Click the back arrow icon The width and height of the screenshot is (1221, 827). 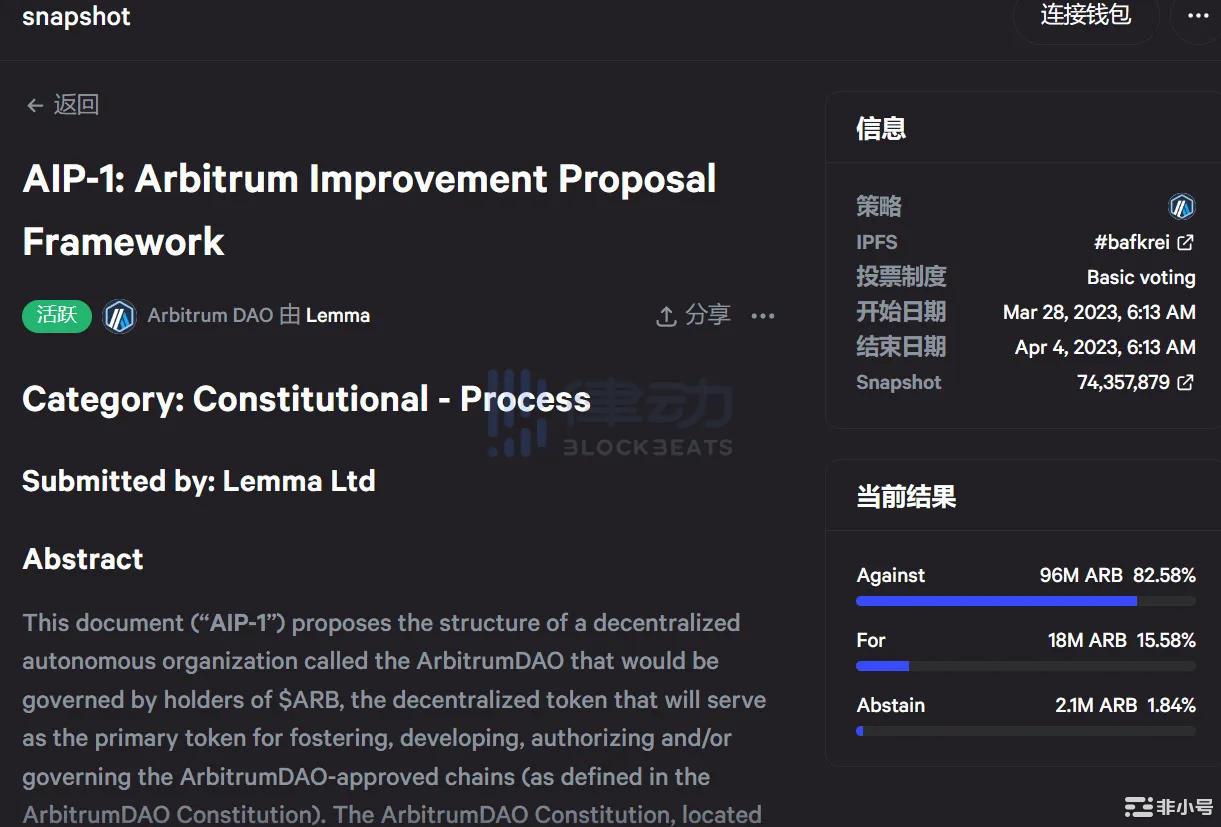tap(35, 106)
